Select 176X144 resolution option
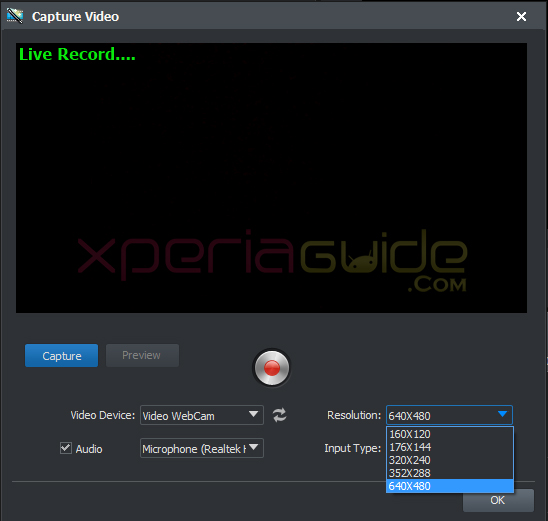This screenshot has height=521, width=548. [450, 447]
